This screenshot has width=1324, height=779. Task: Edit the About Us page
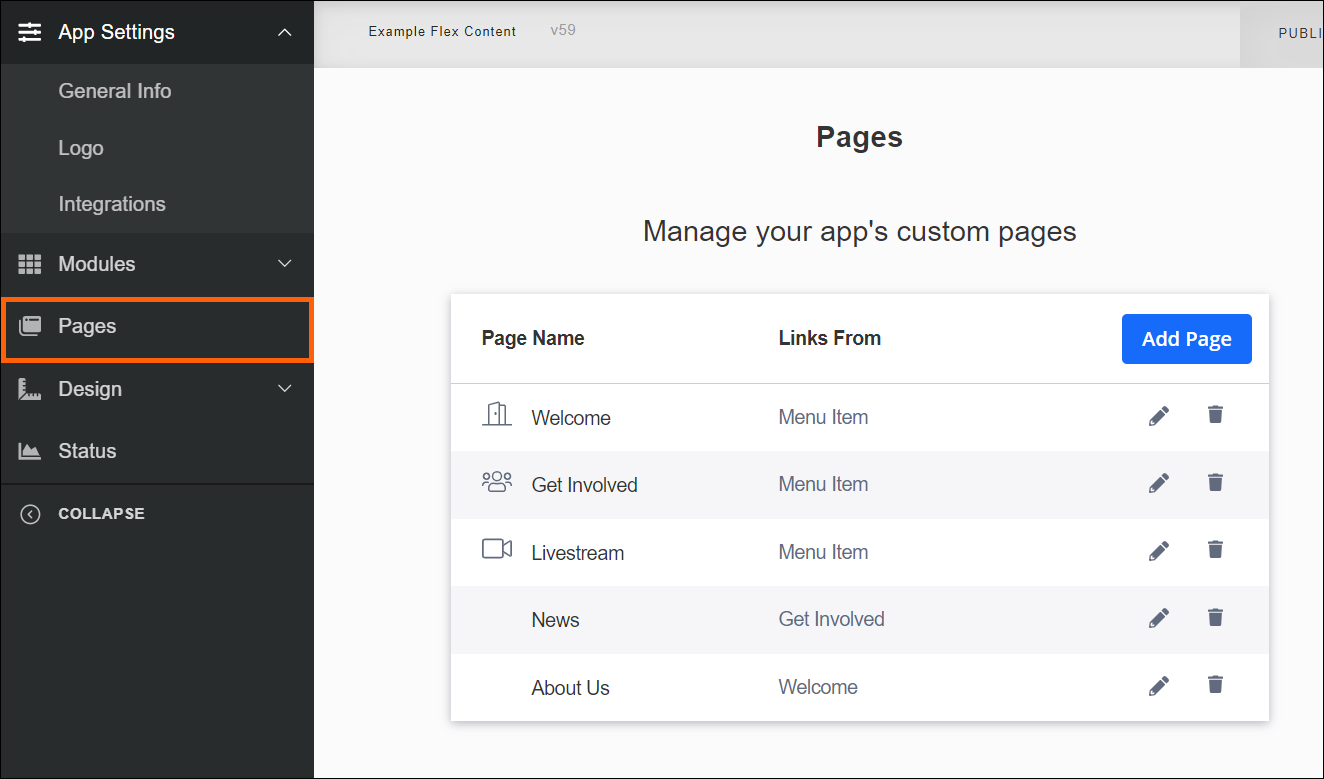1159,685
